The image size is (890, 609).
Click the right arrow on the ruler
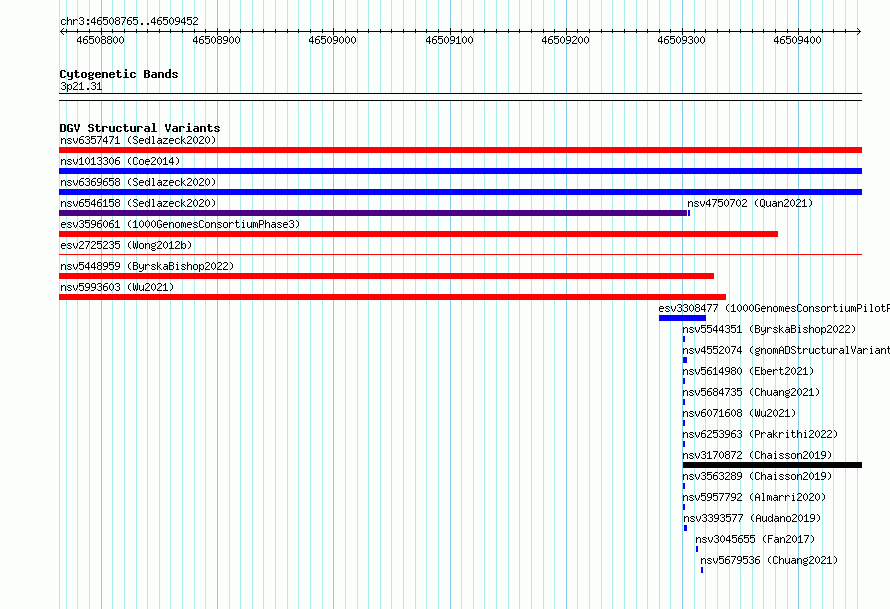tap(859, 31)
